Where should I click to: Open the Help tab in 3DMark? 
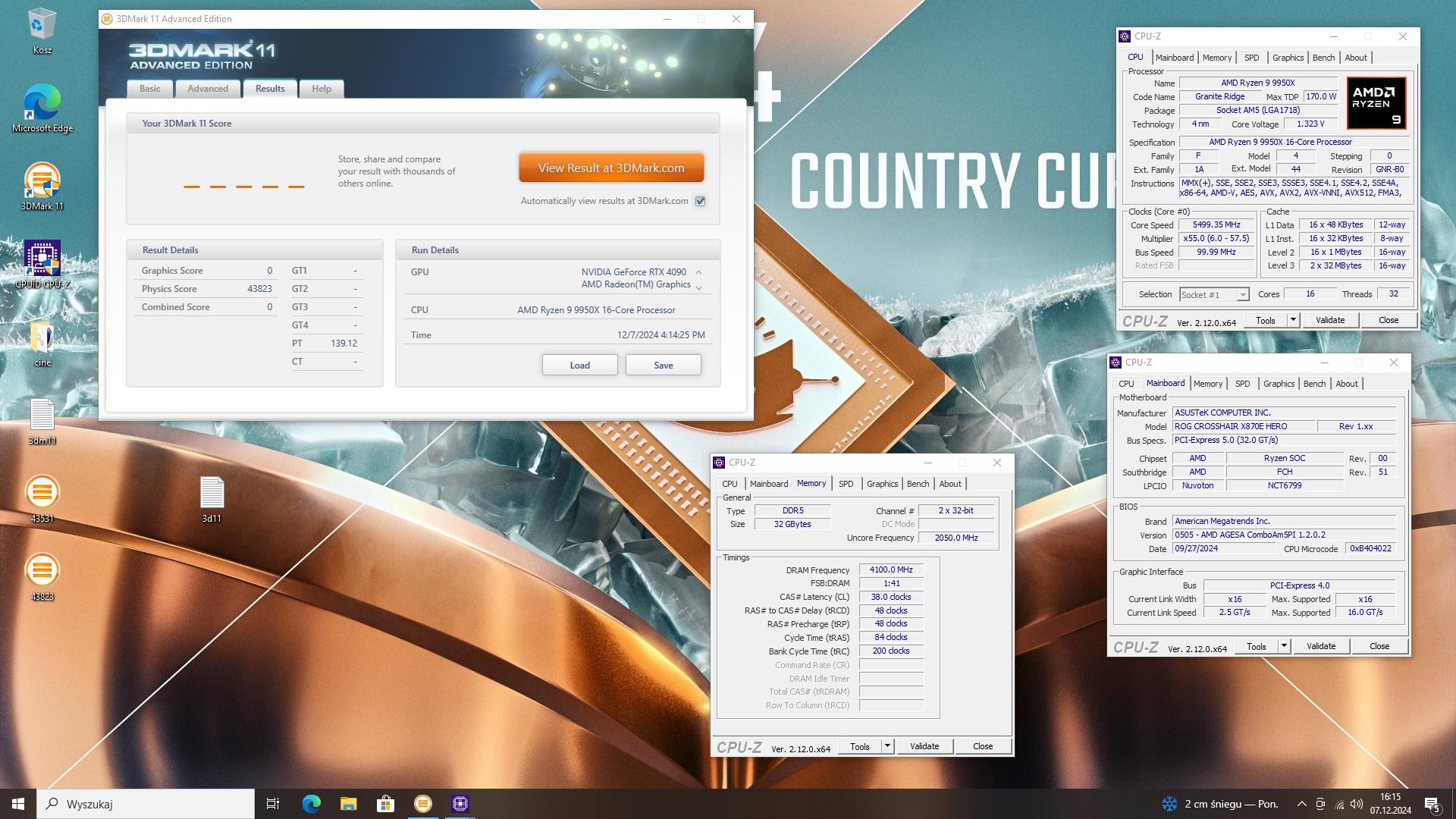[x=322, y=89]
